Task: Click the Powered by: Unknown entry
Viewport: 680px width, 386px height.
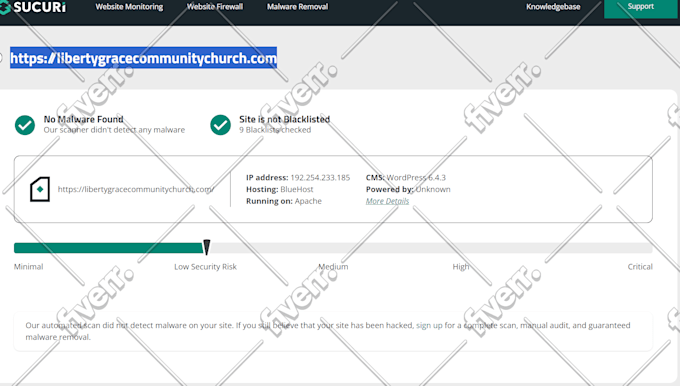Action: 408,189
